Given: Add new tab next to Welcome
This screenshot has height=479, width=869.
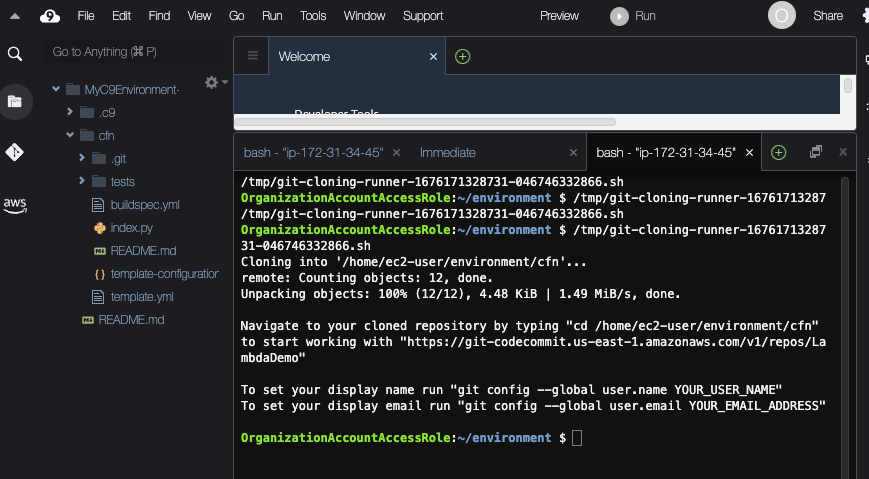Looking at the screenshot, I should (462, 56).
